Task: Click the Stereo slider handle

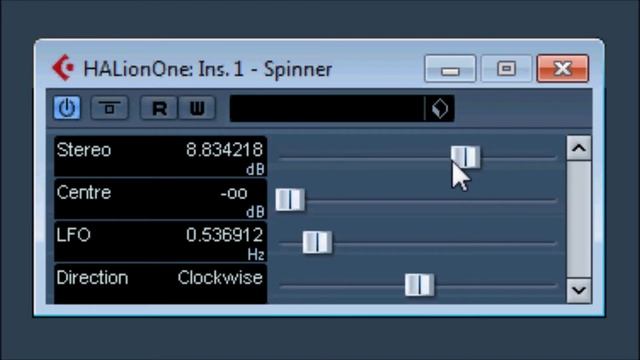Action: click(x=465, y=157)
